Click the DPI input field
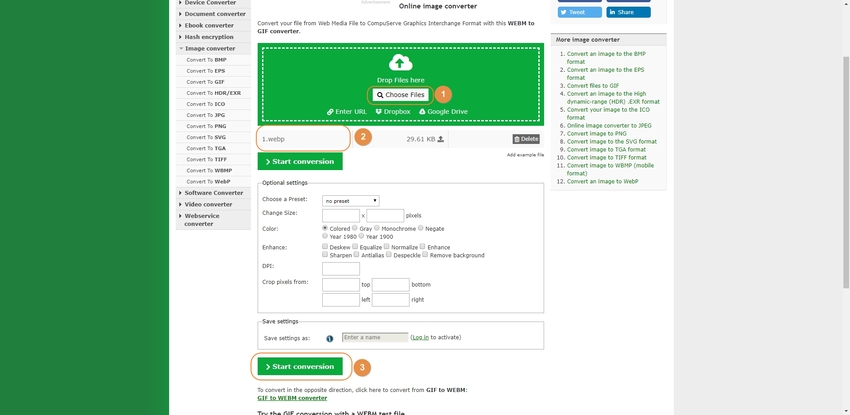Screen dimensions: 850x415 [340, 269]
